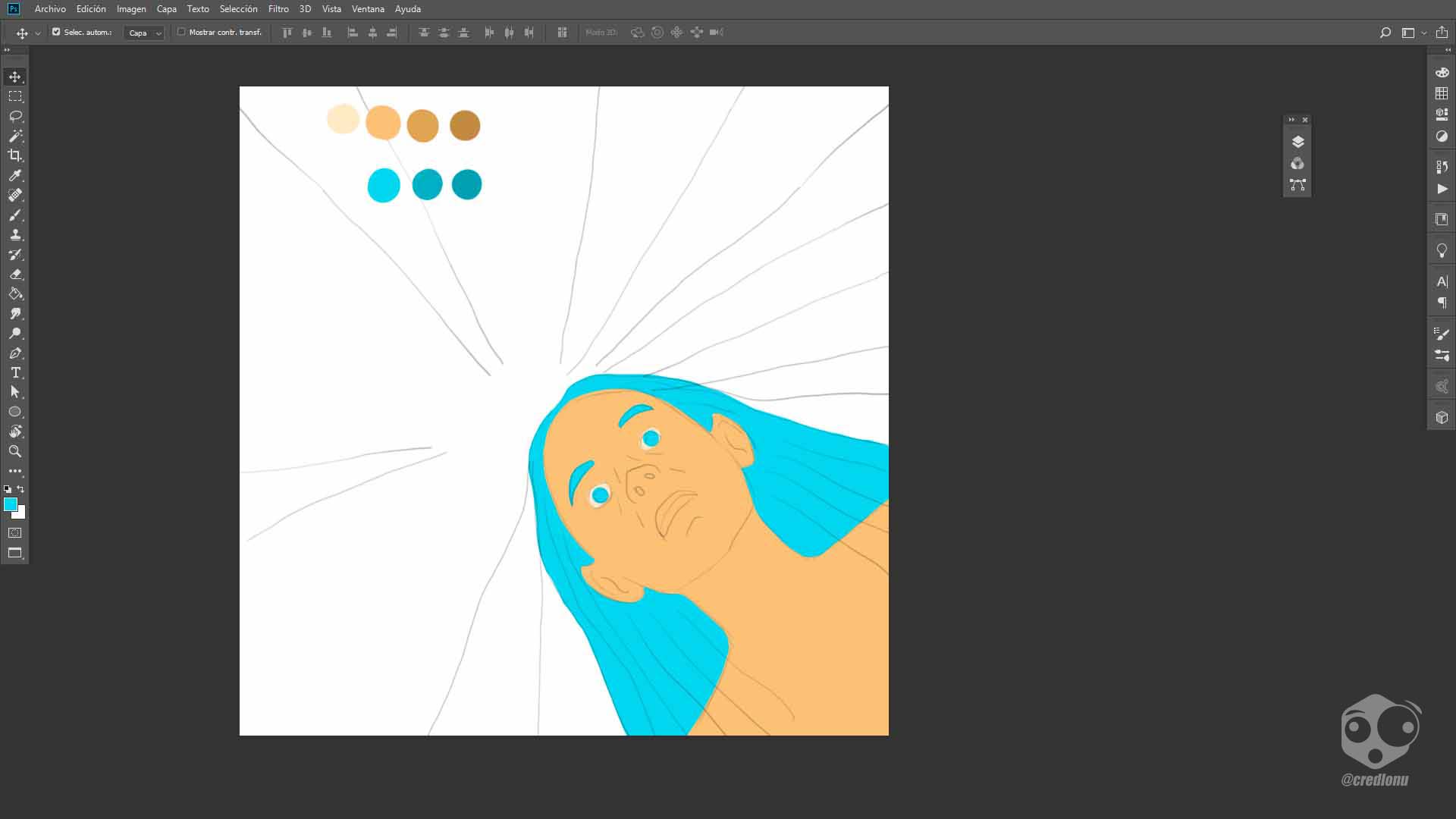Open the Channels panel icon
Image resolution: width=1456 pixels, height=819 pixels.
coord(1298,163)
